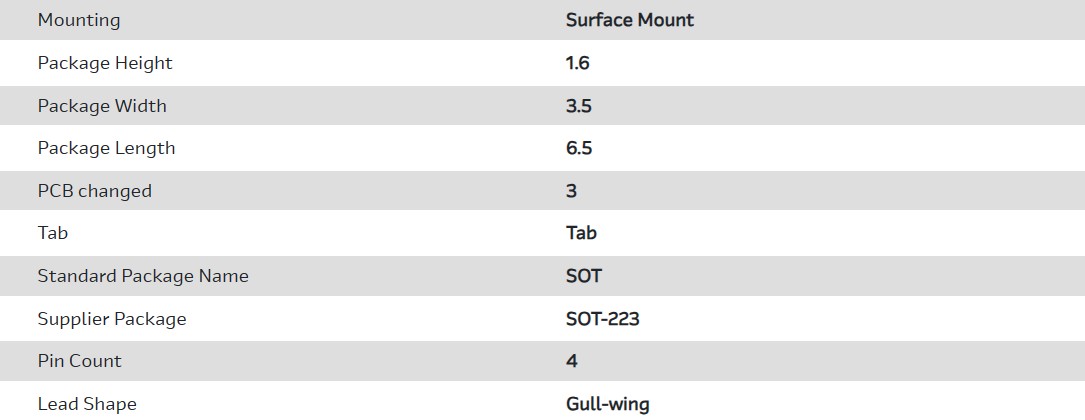Image resolution: width=1085 pixels, height=420 pixels.
Task: Click the Supplier Package label
Action: click(x=112, y=319)
